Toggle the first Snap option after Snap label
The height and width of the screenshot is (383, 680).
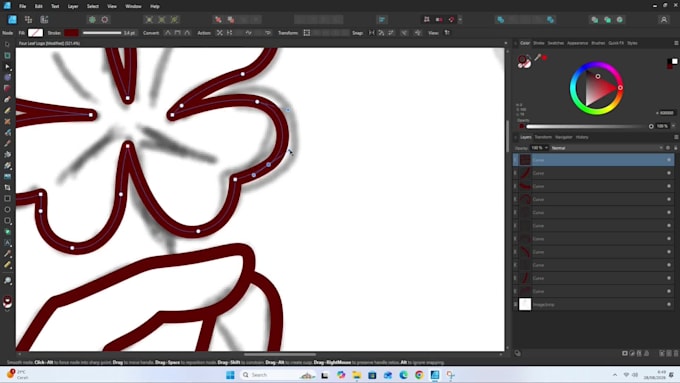(372, 33)
